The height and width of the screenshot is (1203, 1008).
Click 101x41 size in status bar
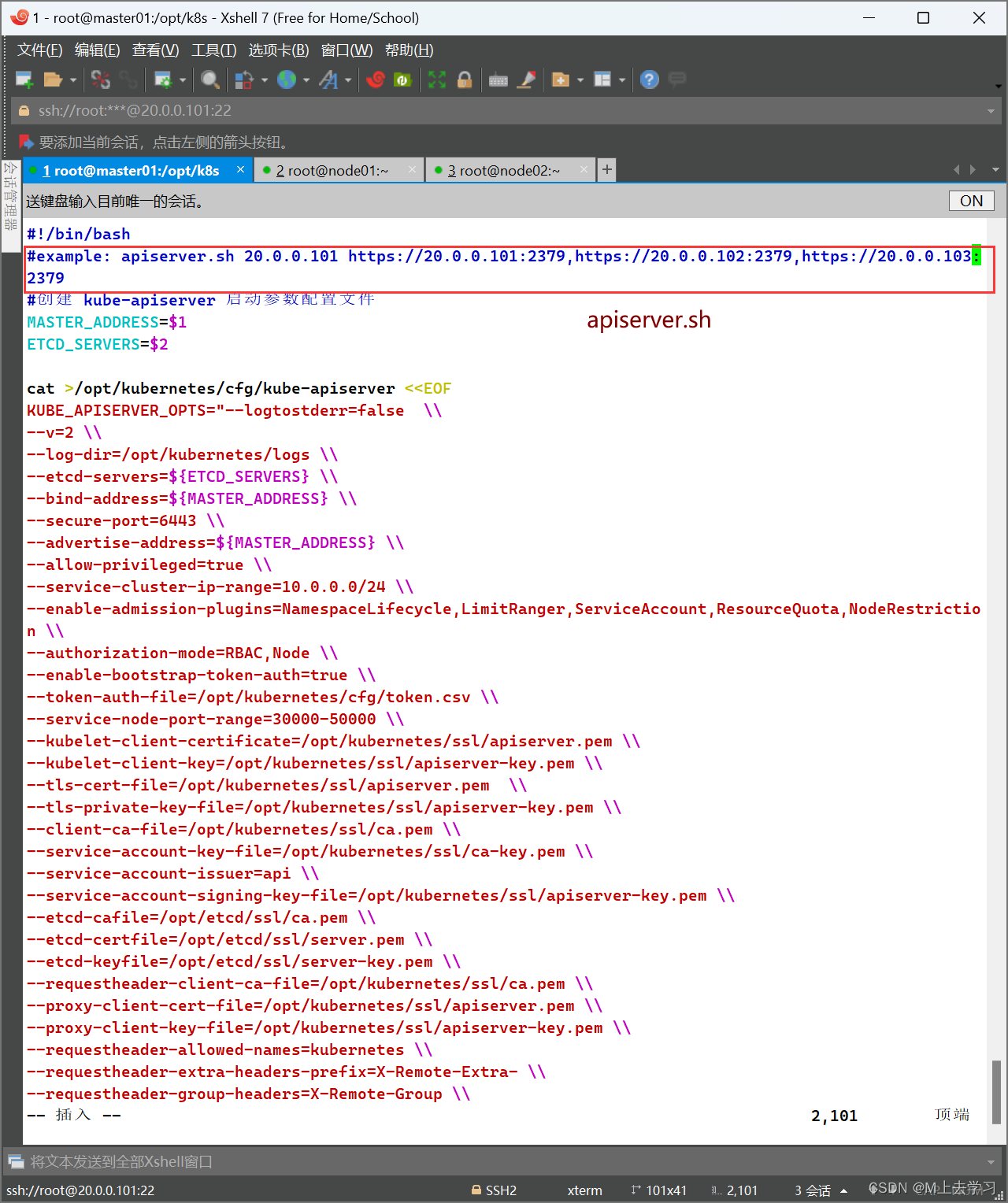[658, 1190]
